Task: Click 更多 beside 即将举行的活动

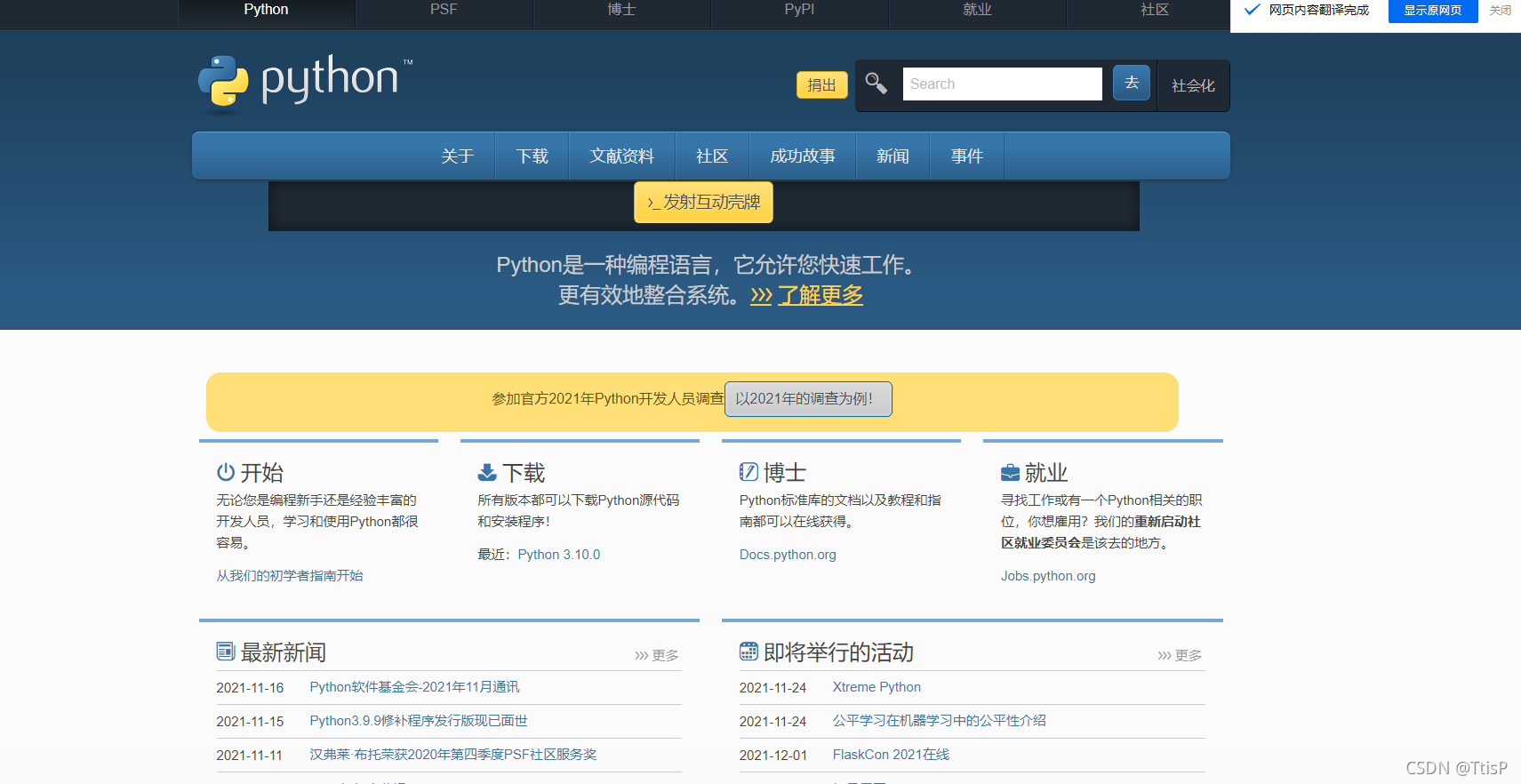Action: pos(1180,655)
